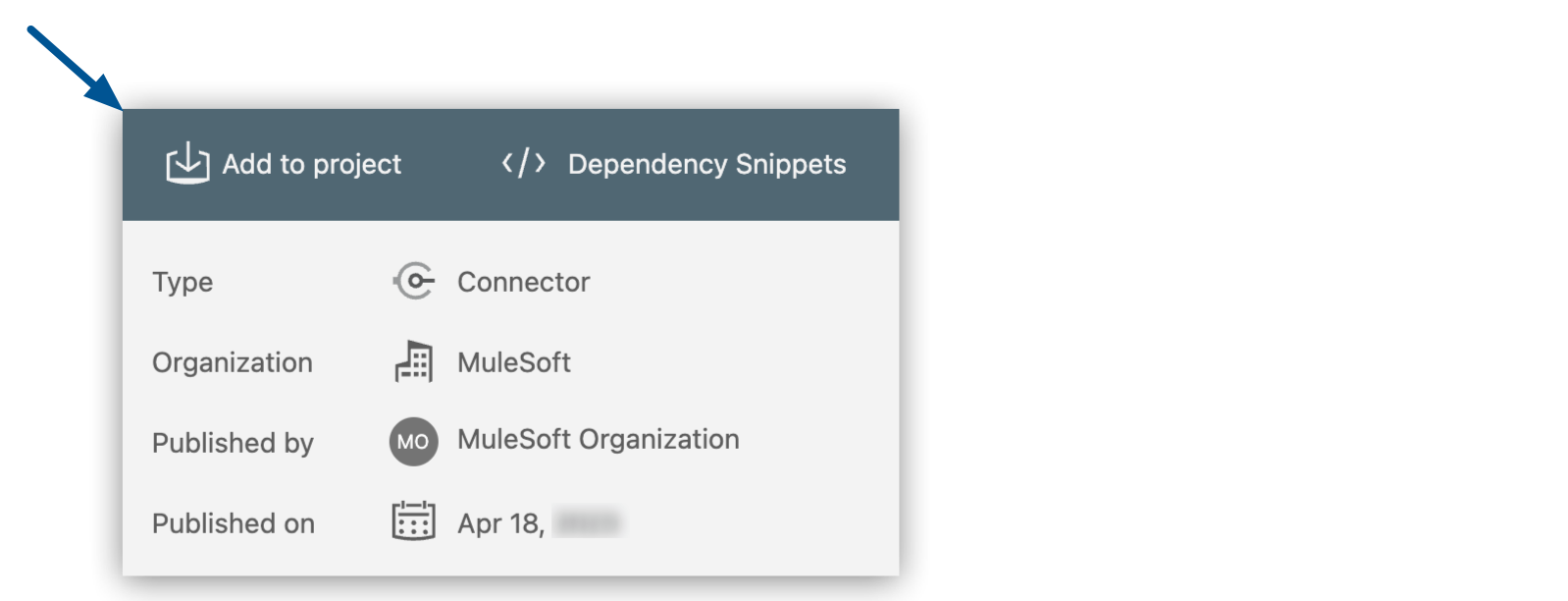Select the MuleSoft organization name
1568x601 pixels.
[x=514, y=361]
